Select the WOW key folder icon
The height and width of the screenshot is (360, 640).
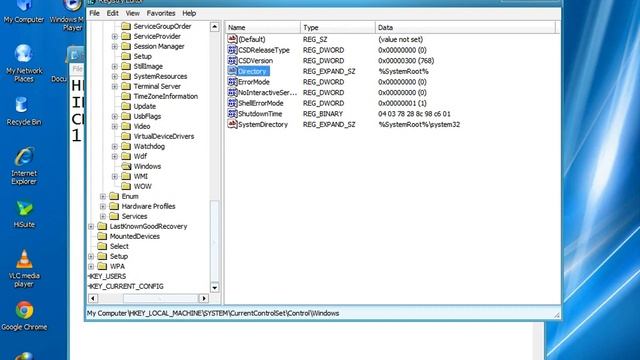click(126, 187)
